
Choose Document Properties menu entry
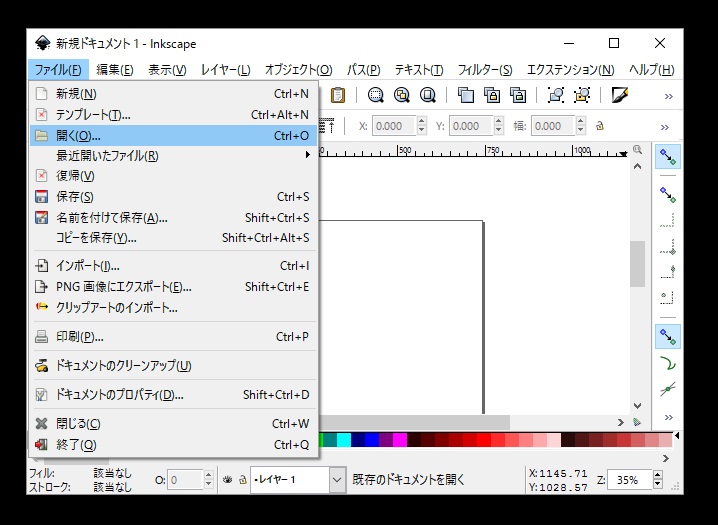[174, 395]
